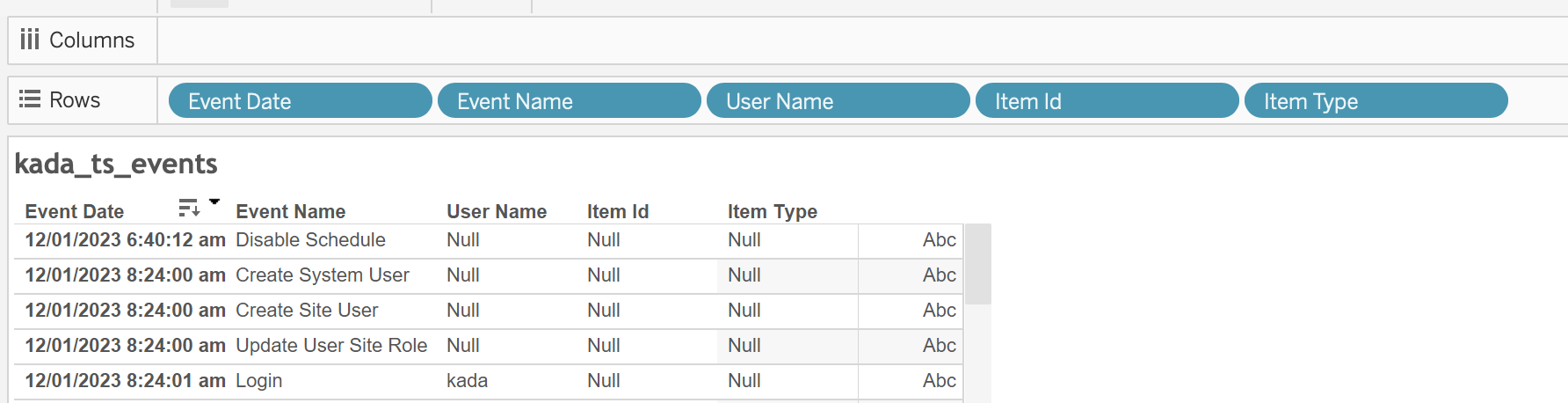Click the Item Type column header
Viewport: 1568px width, 403px height.
click(x=772, y=212)
